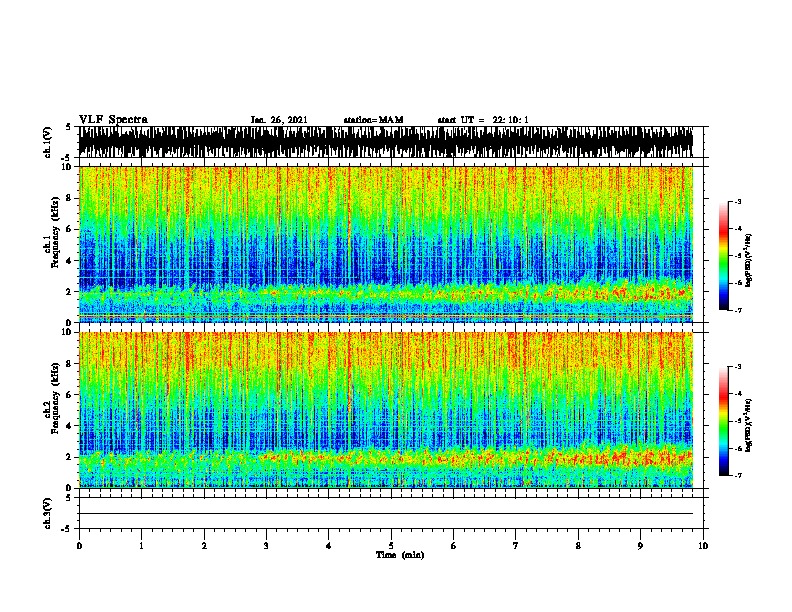
Task: Click the 'ch.3(V)' axis label
Action: (x=48, y=514)
